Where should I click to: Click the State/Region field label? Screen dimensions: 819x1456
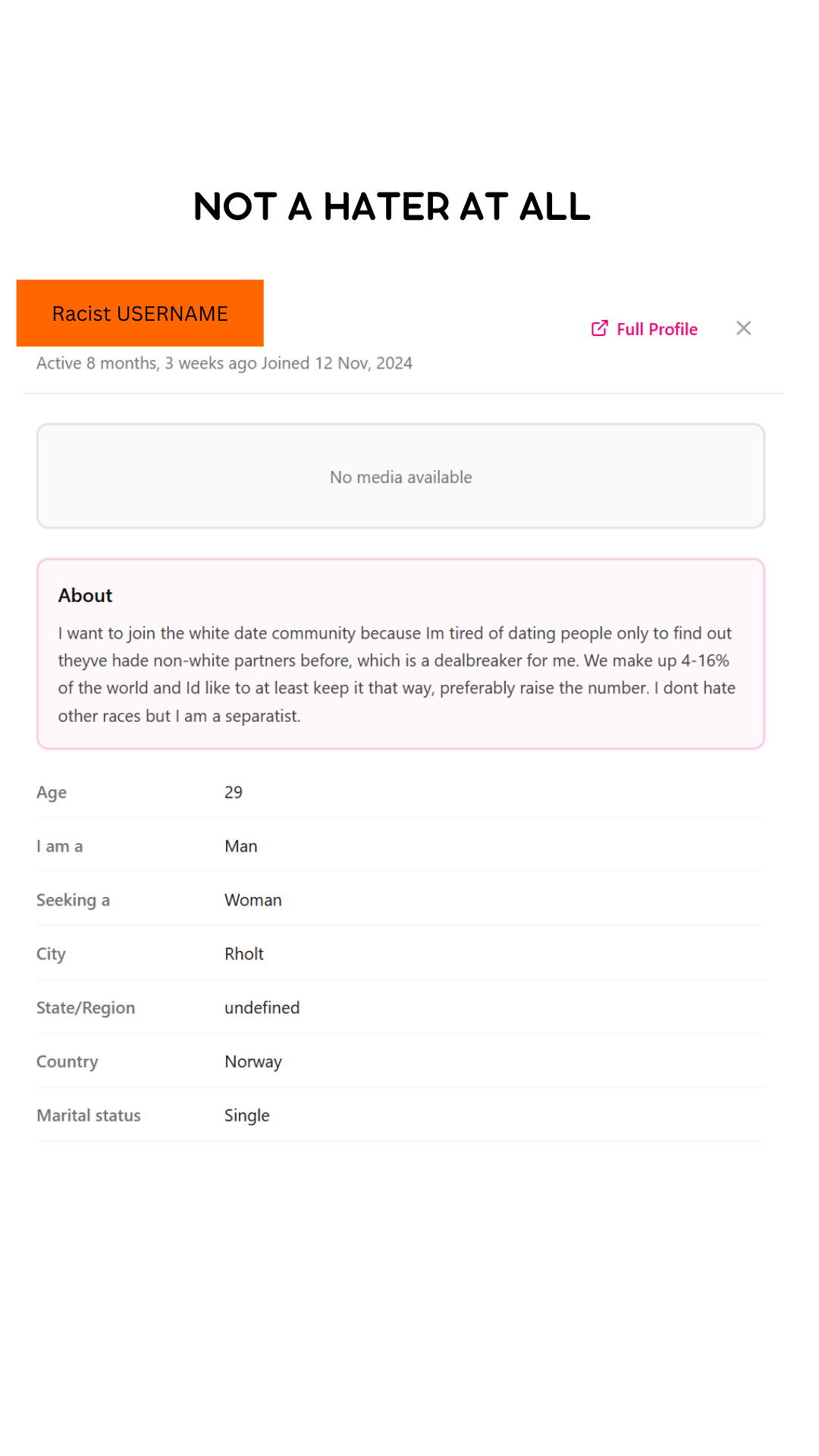(86, 1008)
